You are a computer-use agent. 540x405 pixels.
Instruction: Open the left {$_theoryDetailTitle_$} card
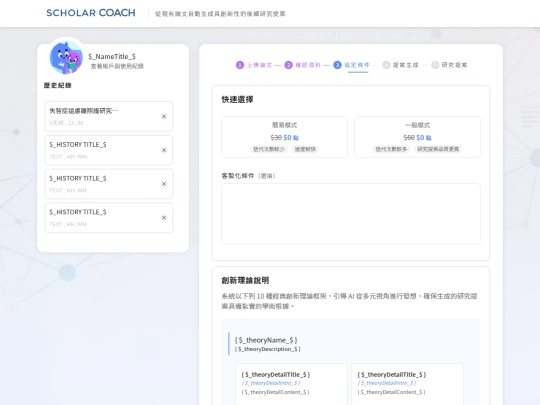[x=291, y=384]
